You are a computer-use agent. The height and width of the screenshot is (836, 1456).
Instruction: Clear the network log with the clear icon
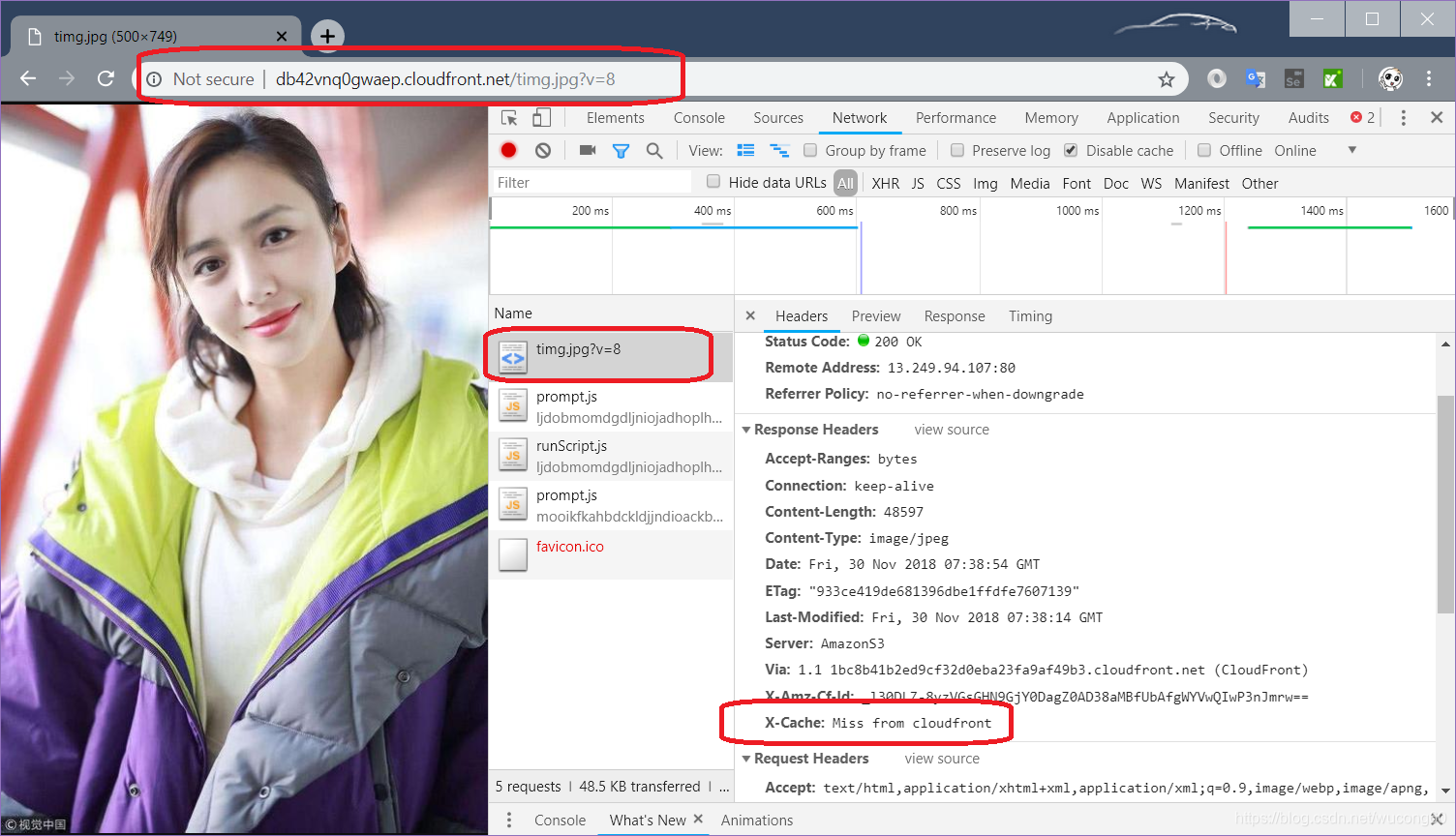pyautogui.click(x=543, y=150)
